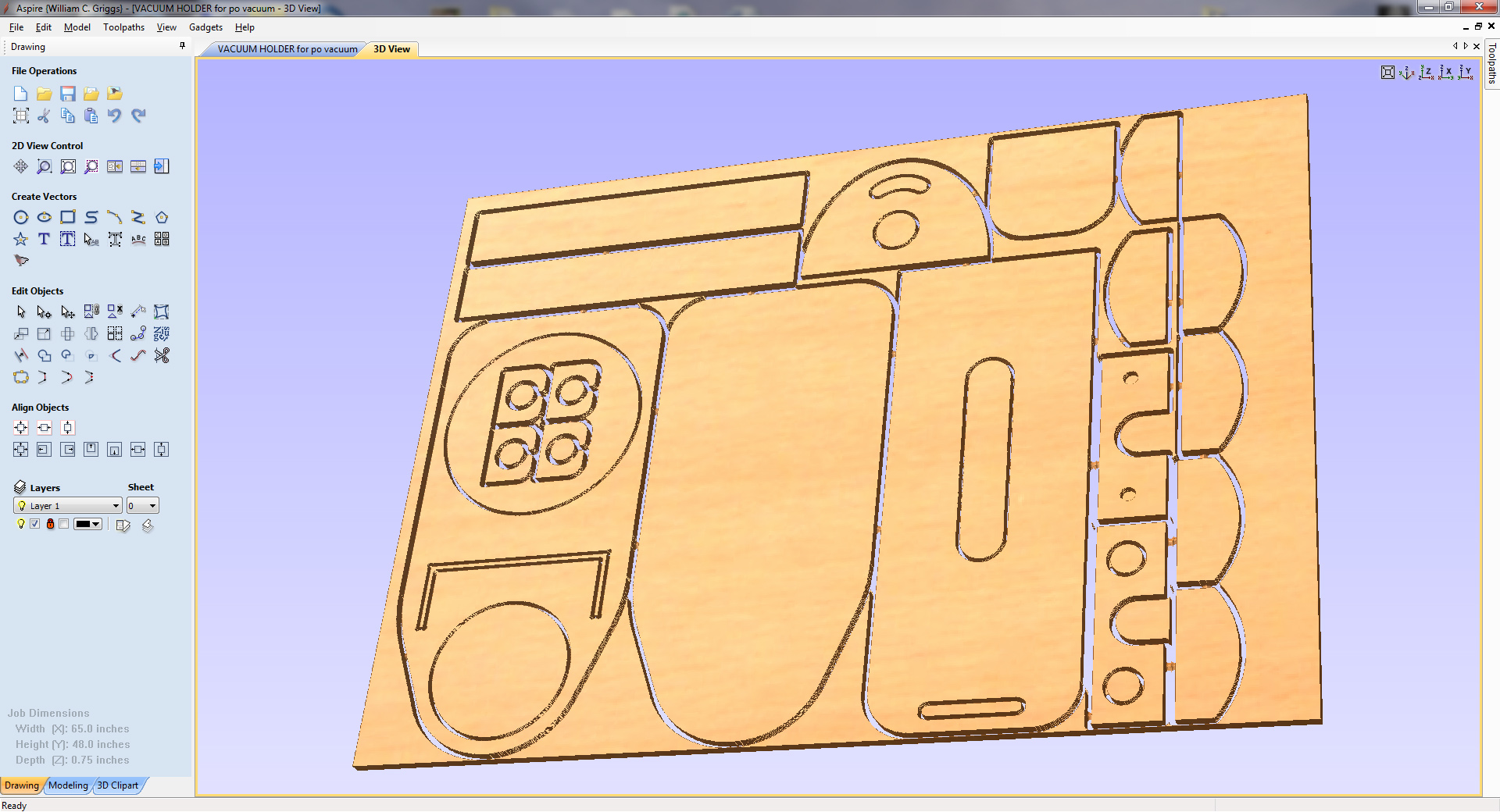Click the Zoom to box magnifier icon
Viewport: 1500px width, 812px height.
click(45, 166)
